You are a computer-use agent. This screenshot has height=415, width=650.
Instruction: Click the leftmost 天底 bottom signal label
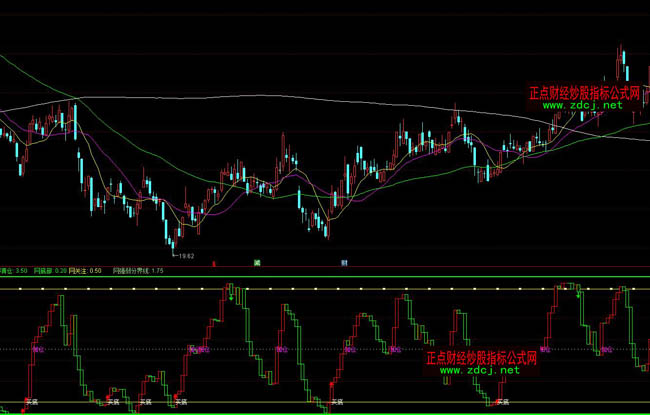32,401
